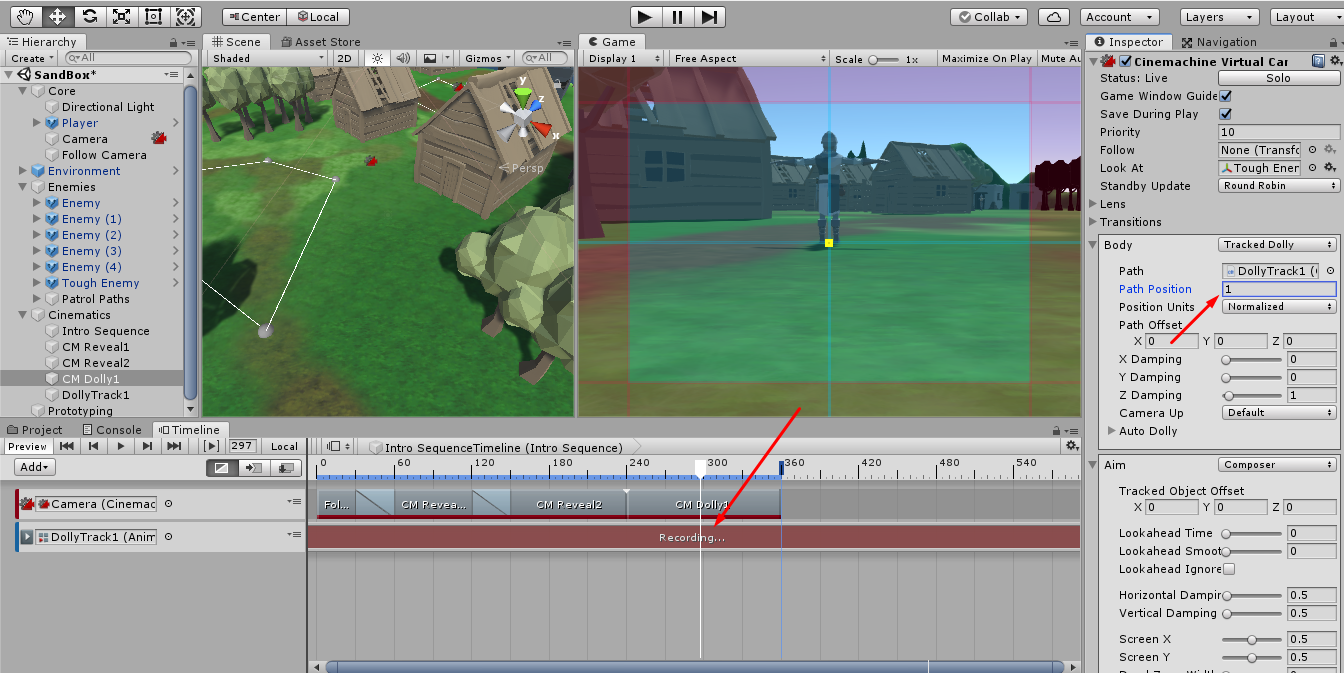
Task: Select the Rotate tool
Action: click(92, 16)
